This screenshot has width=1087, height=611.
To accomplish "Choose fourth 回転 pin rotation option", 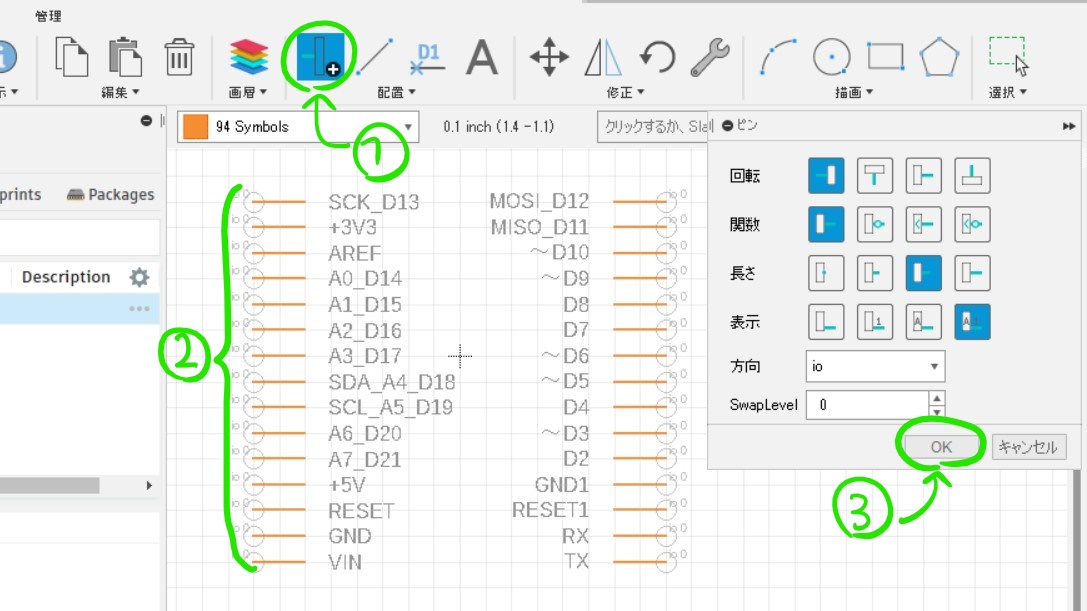I will click(972, 175).
